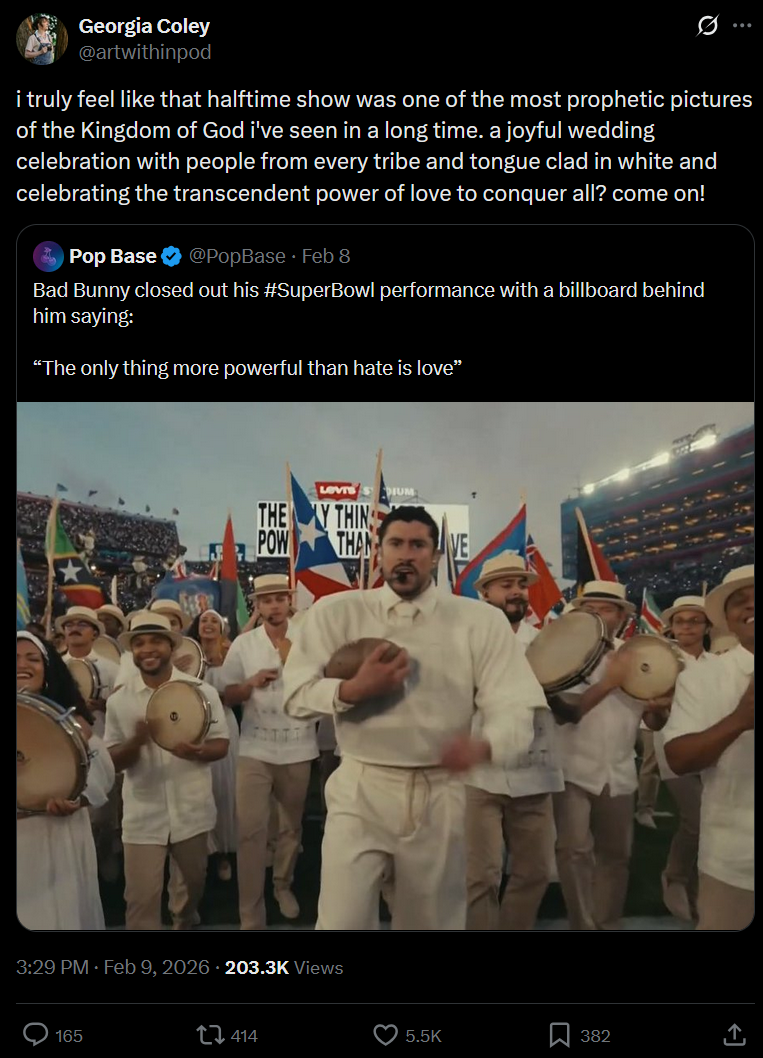
Task: Open the Georgia Coley display name
Action: click(144, 26)
